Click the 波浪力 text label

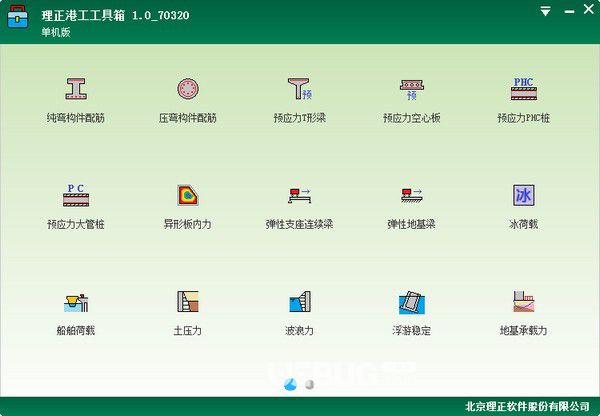[300, 331]
